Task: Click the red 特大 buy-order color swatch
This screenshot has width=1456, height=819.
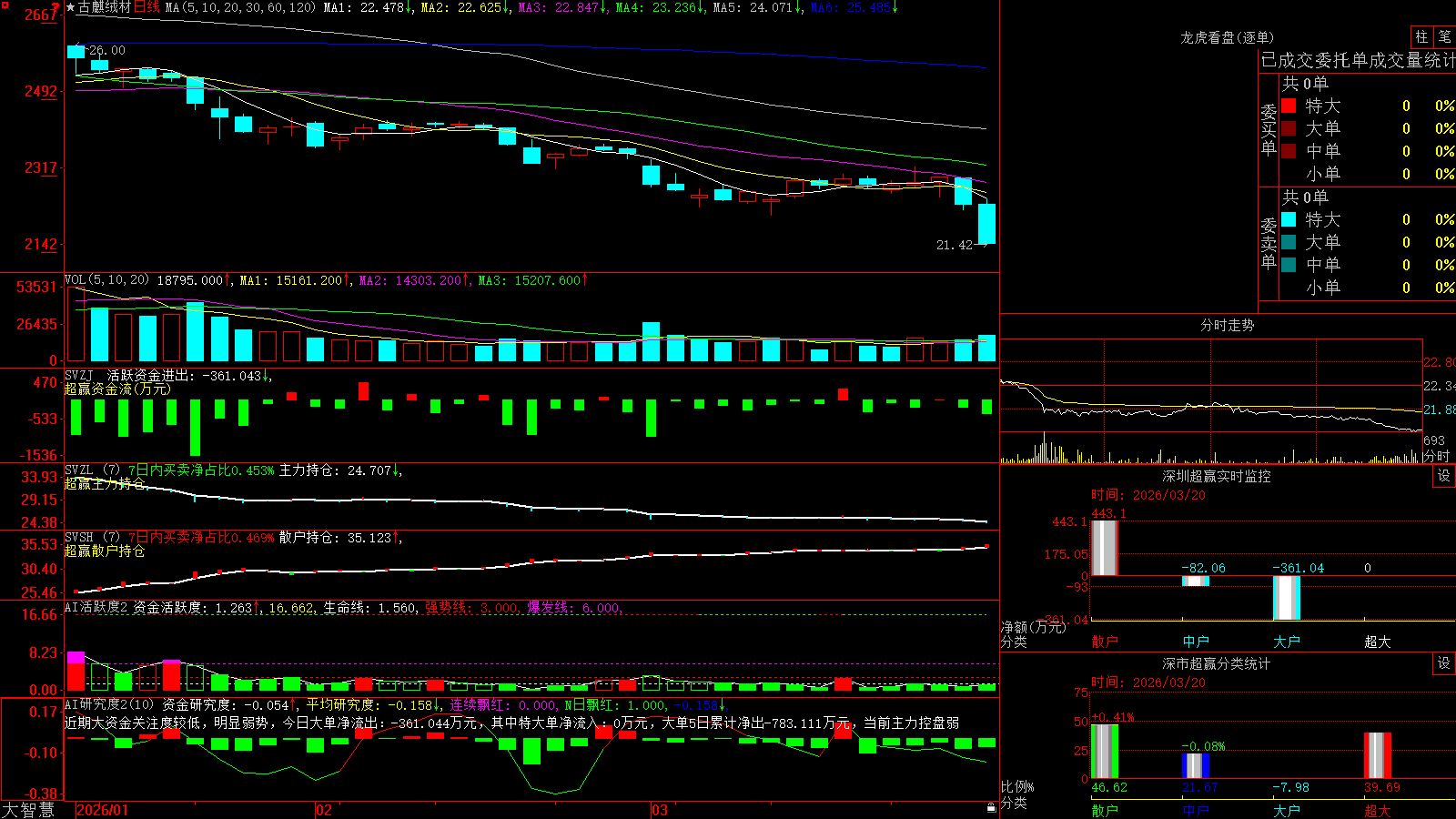Action: (1289, 106)
